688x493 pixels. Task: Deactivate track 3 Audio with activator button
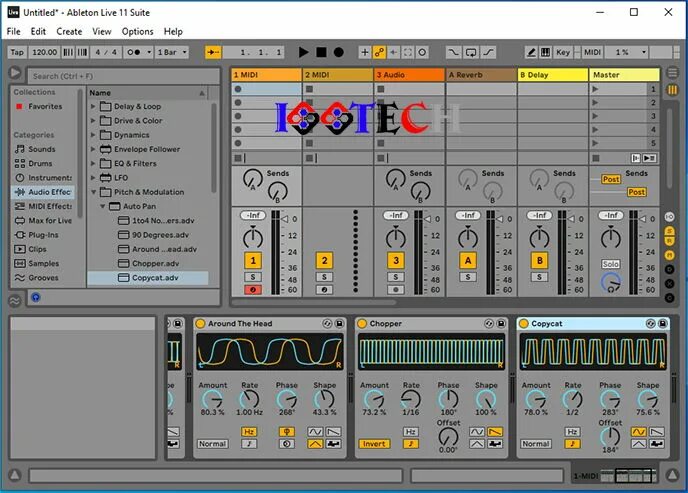396,261
